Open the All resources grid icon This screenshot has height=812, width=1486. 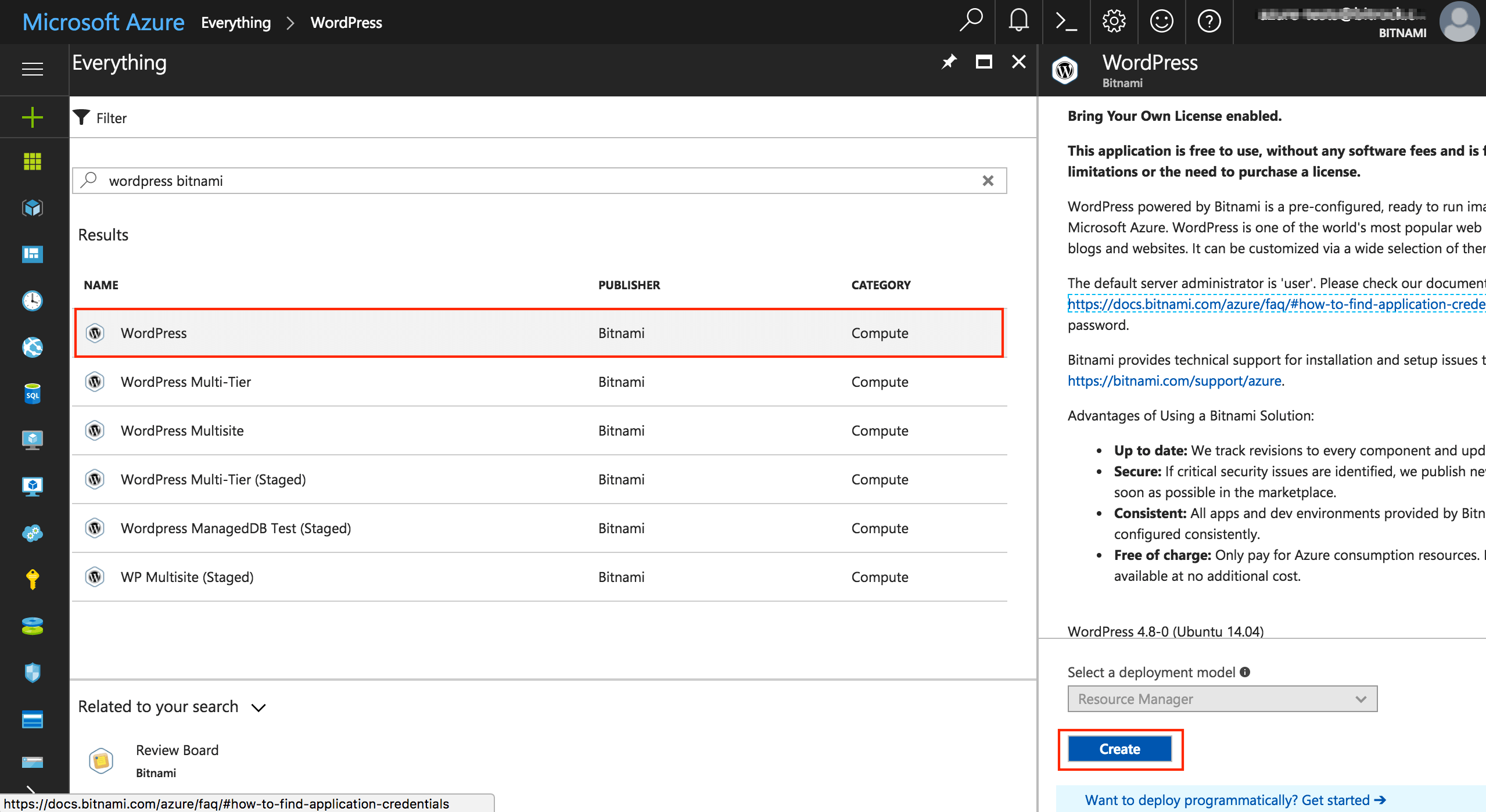[33, 161]
